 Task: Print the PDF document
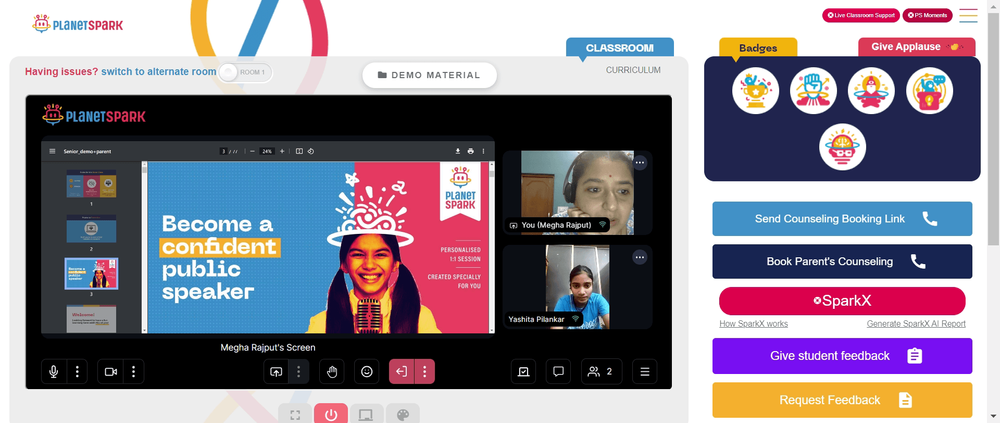[471, 151]
